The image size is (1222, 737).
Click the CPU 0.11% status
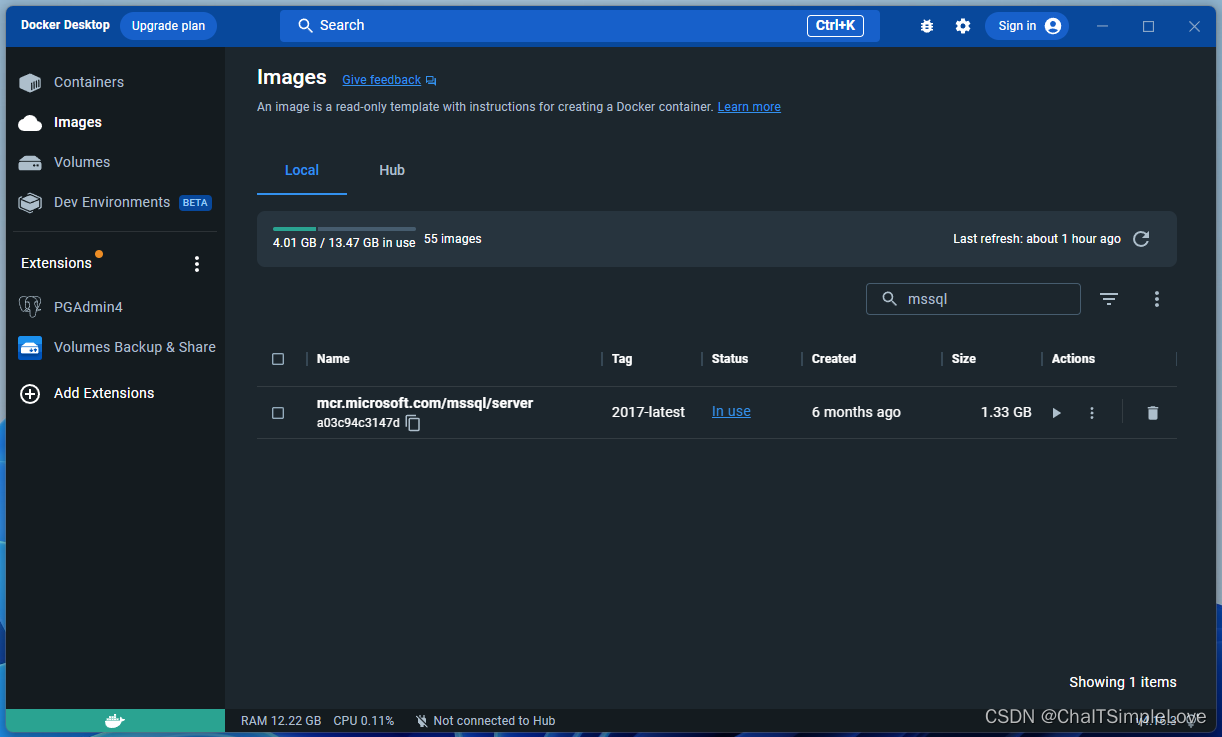coord(364,721)
